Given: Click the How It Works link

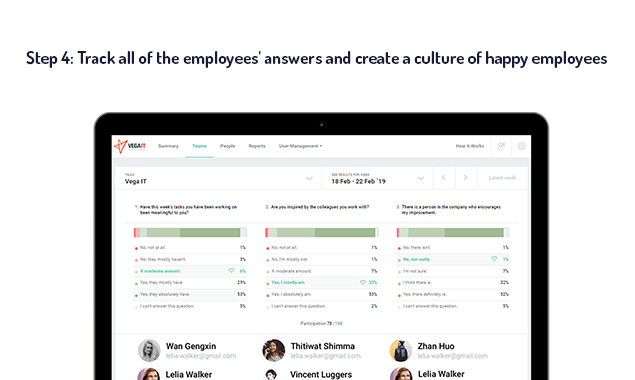Looking at the screenshot, I should pos(470,146).
